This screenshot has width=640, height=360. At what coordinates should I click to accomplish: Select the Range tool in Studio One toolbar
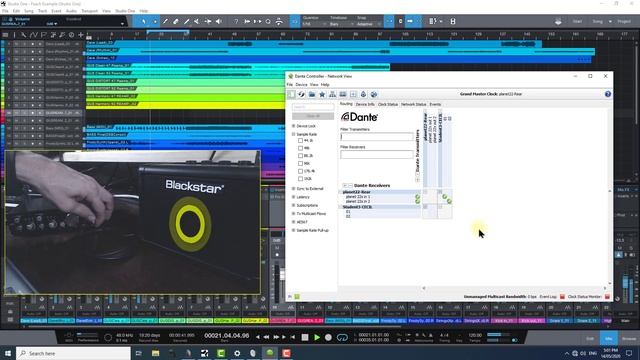(x=155, y=21)
